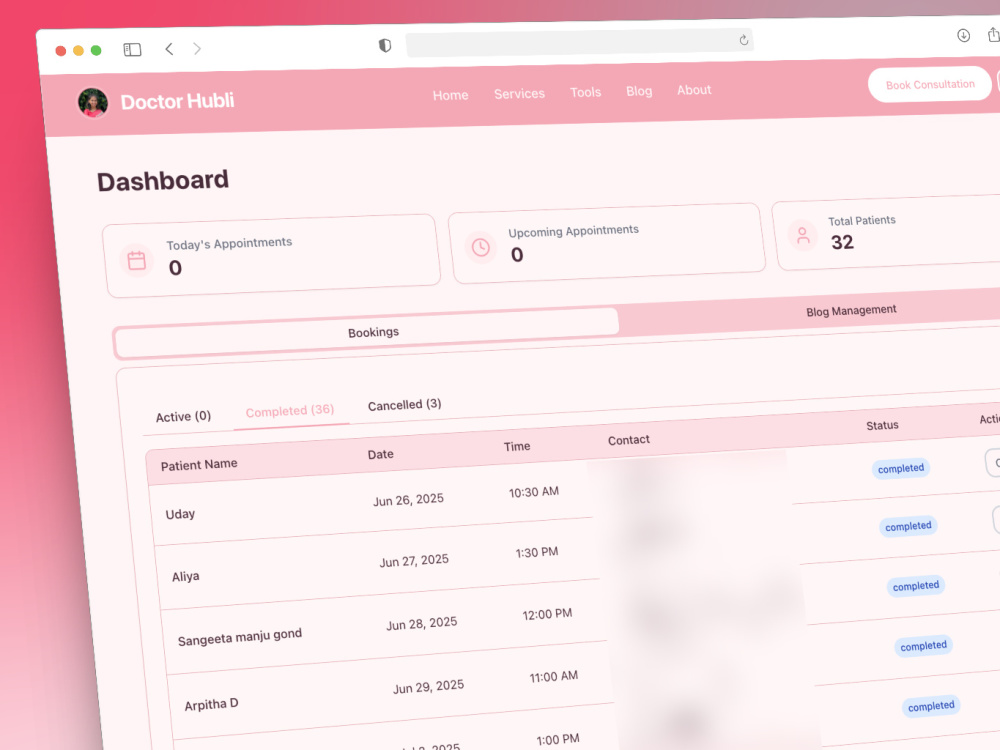Go back with the browser back arrow
This screenshot has height=750, width=1000.
tap(169, 49)
